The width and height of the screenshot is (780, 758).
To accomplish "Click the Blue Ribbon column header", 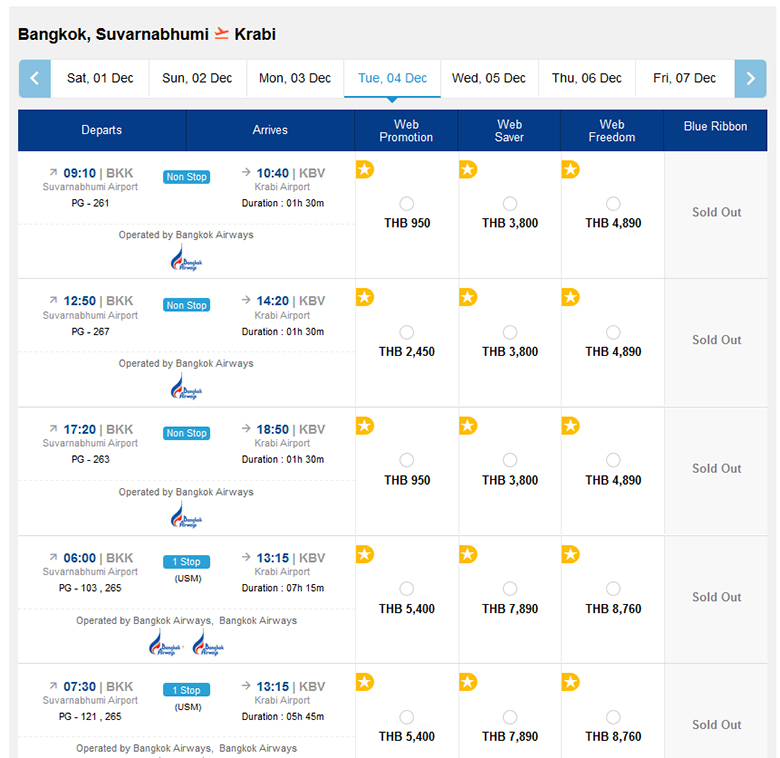I will 715,127.
